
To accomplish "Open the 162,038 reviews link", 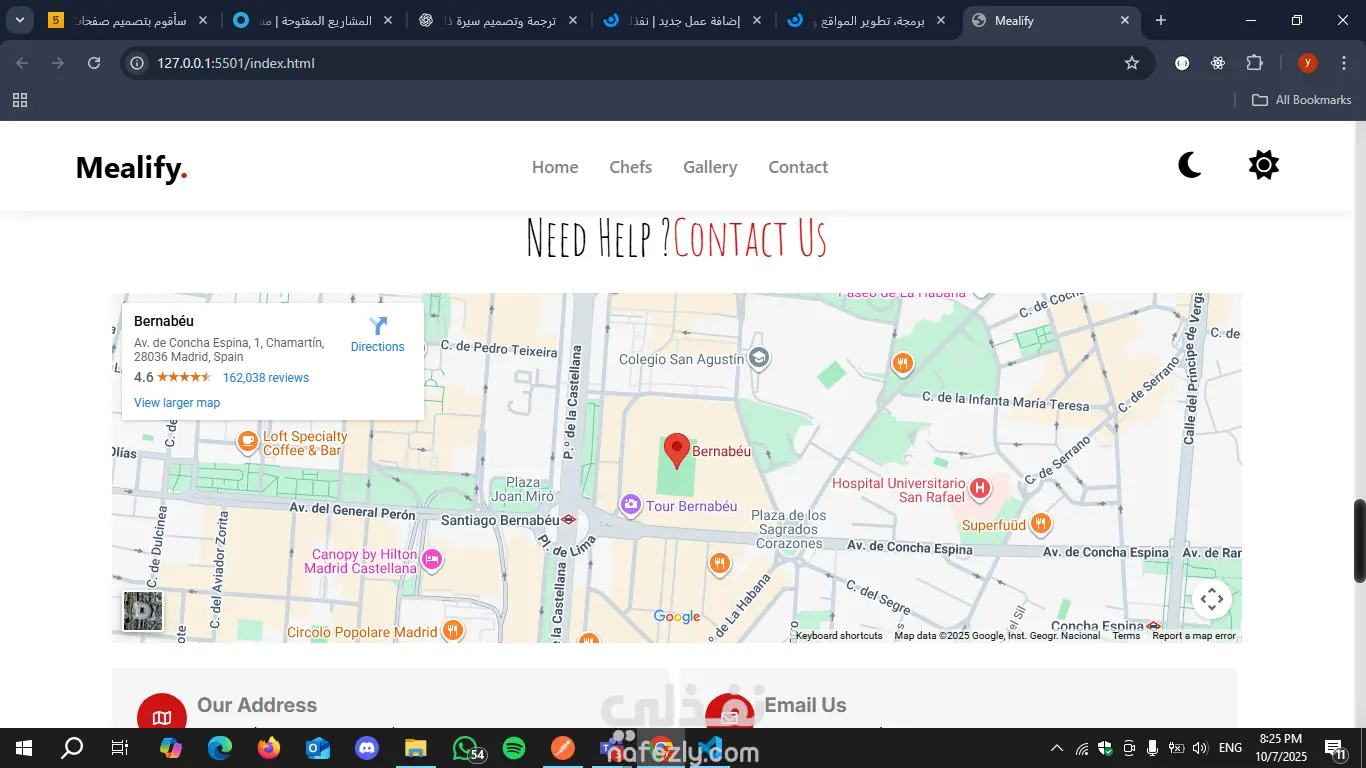I will click(x=266, y=378).
